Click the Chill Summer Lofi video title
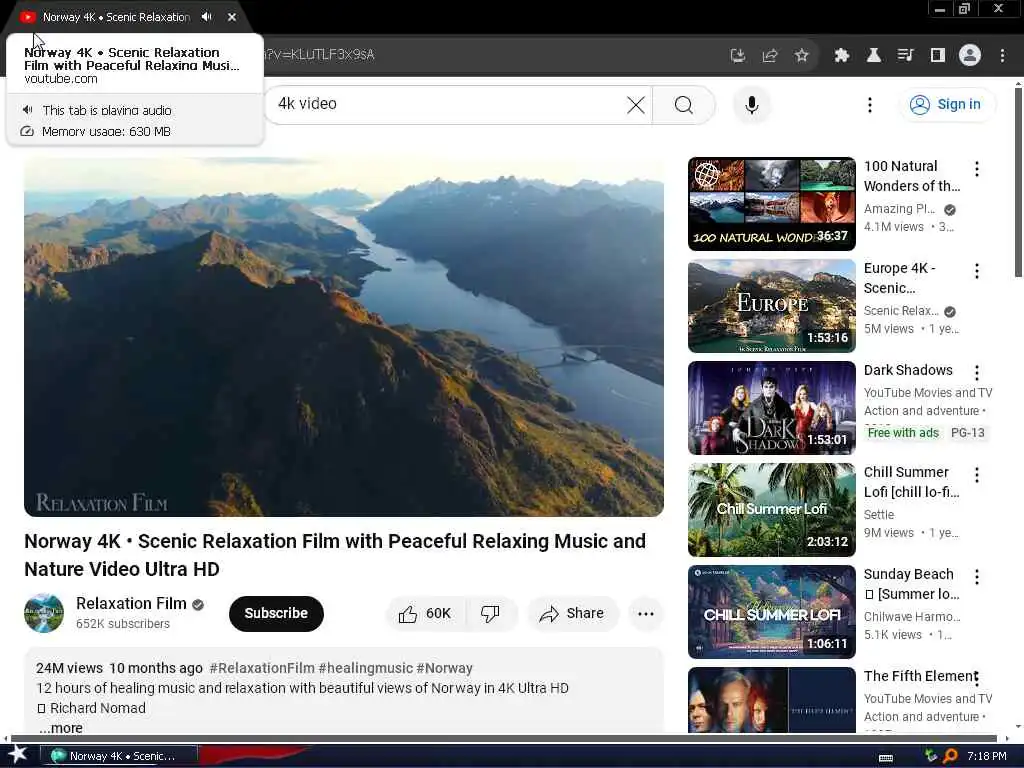 point(912,482)
